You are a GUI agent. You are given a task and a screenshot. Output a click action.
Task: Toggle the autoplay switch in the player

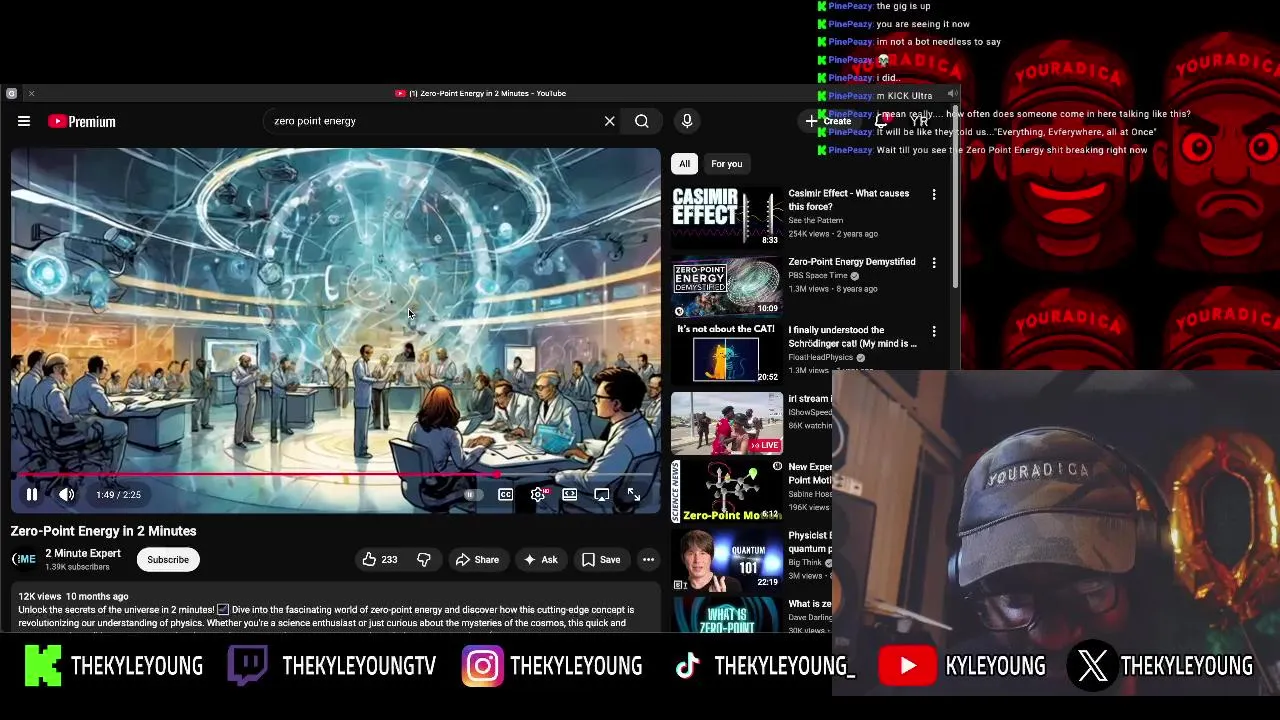tap(473, 494)
